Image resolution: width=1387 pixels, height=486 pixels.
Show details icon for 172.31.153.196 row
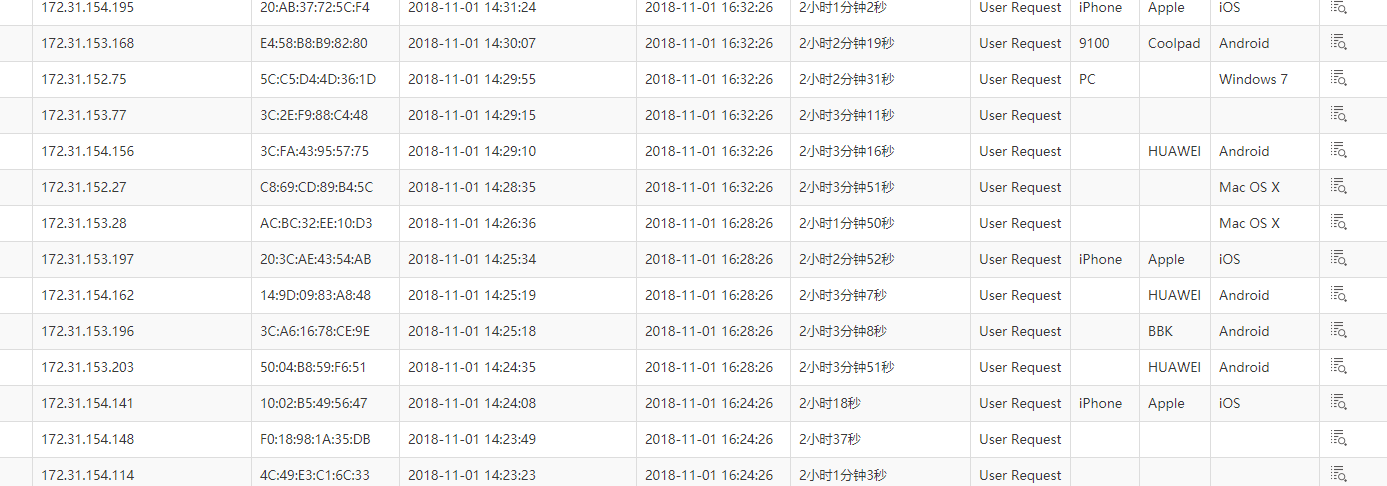point(1338,330)
